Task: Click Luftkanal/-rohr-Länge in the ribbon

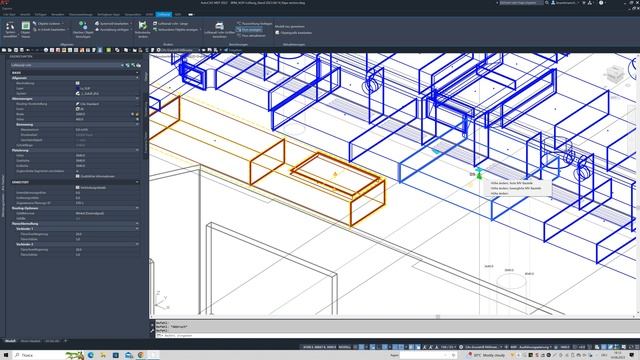Action: (171, 24)
